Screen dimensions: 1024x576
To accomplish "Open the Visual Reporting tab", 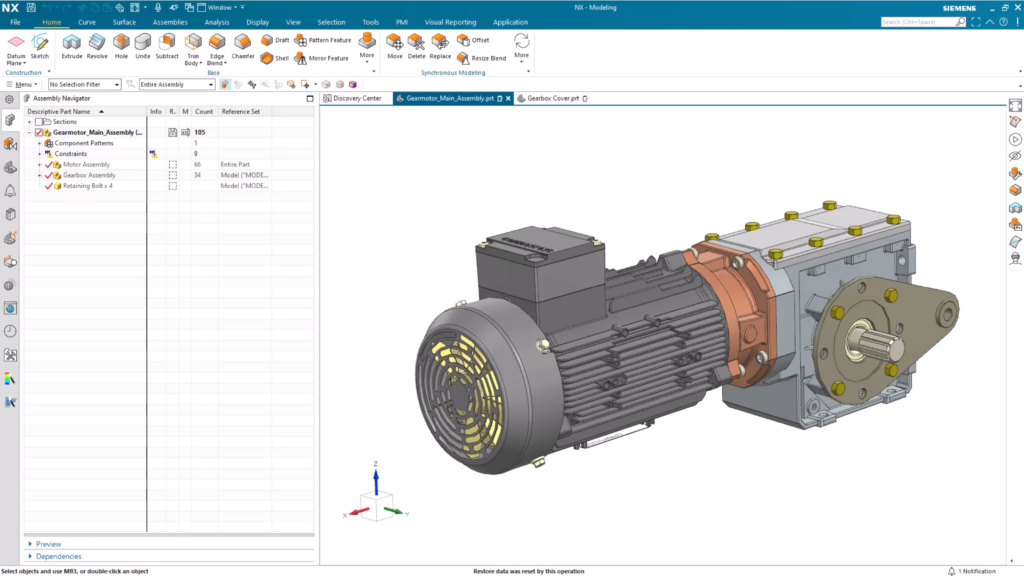I will pos(450,22).
